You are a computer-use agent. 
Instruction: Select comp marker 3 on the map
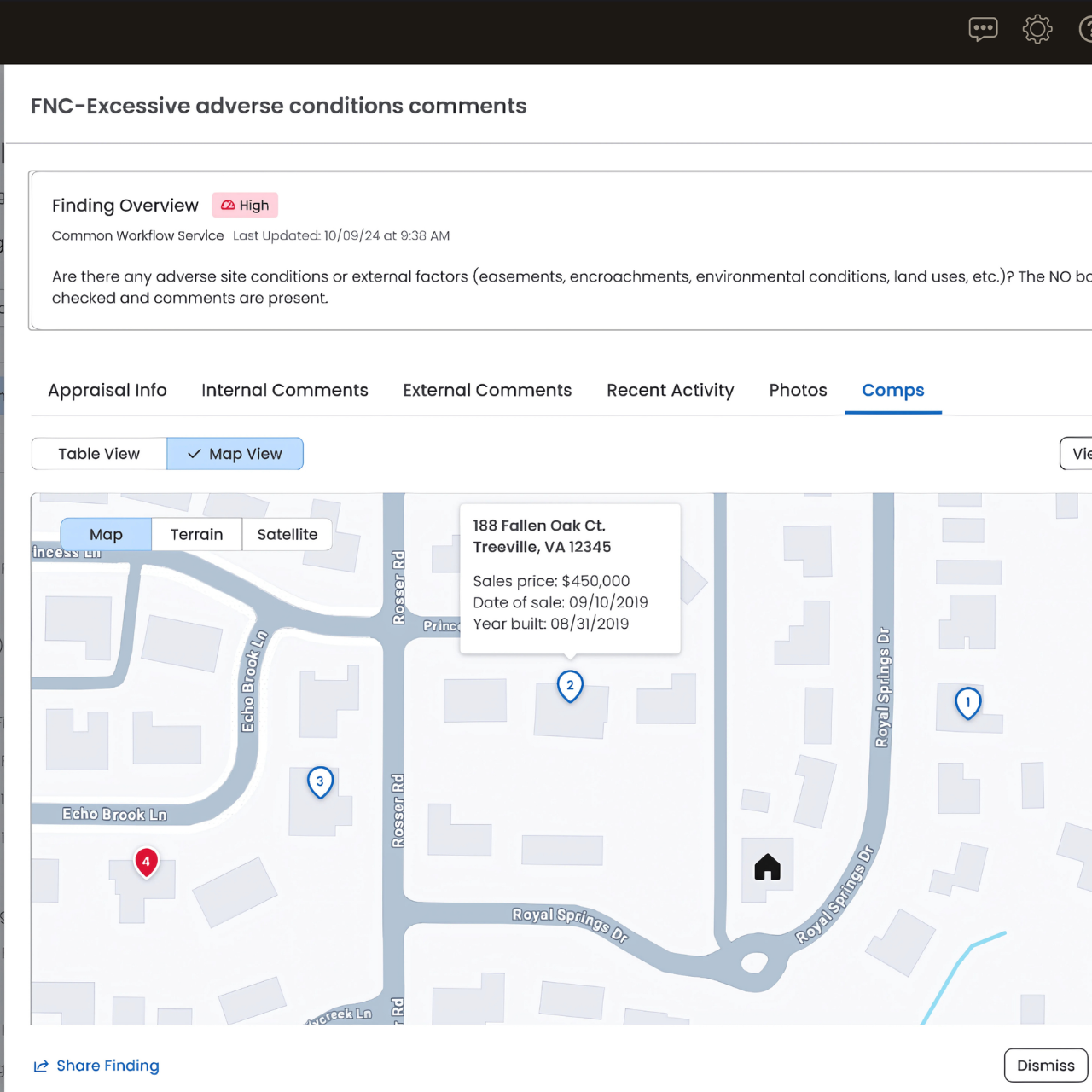(320, 781)
